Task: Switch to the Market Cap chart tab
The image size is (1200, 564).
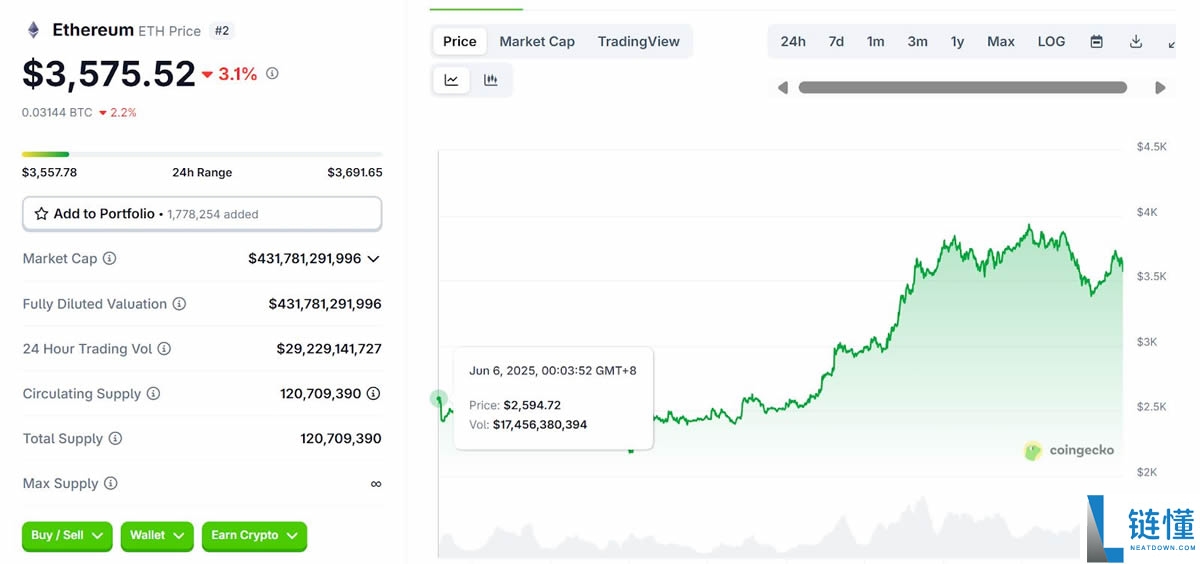Action: click(537, 42)
